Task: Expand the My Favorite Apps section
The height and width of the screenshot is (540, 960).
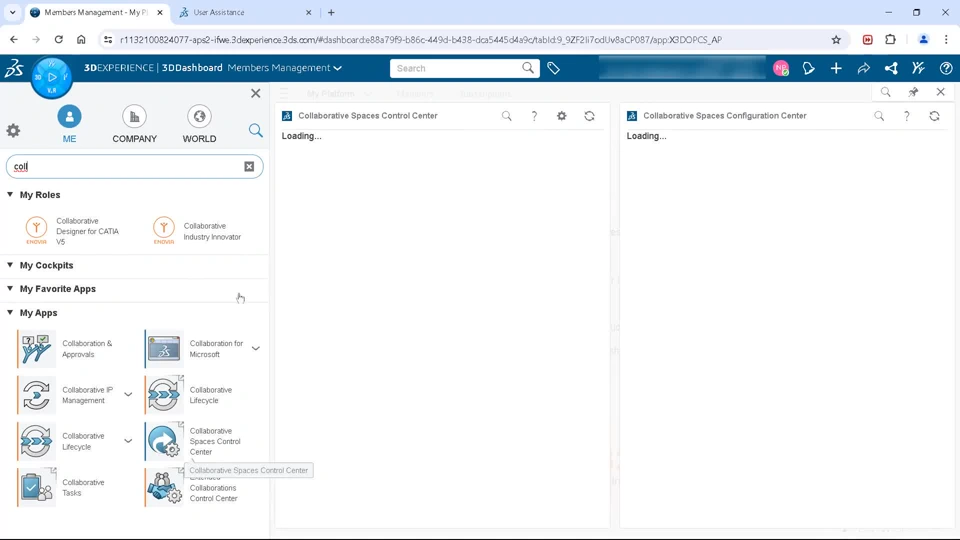Action: pyautogui.click(x=10, y=288)
